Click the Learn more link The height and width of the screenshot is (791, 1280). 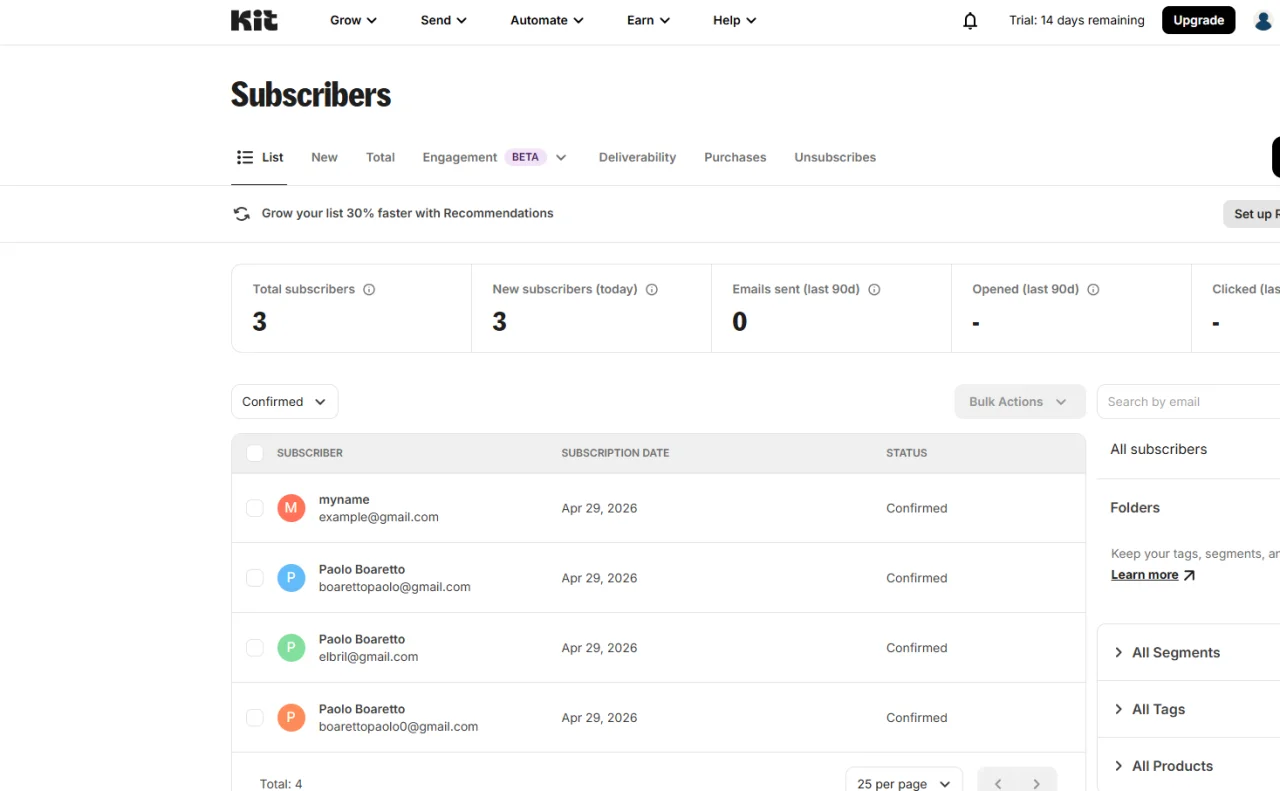click(x=1144, y=575)
